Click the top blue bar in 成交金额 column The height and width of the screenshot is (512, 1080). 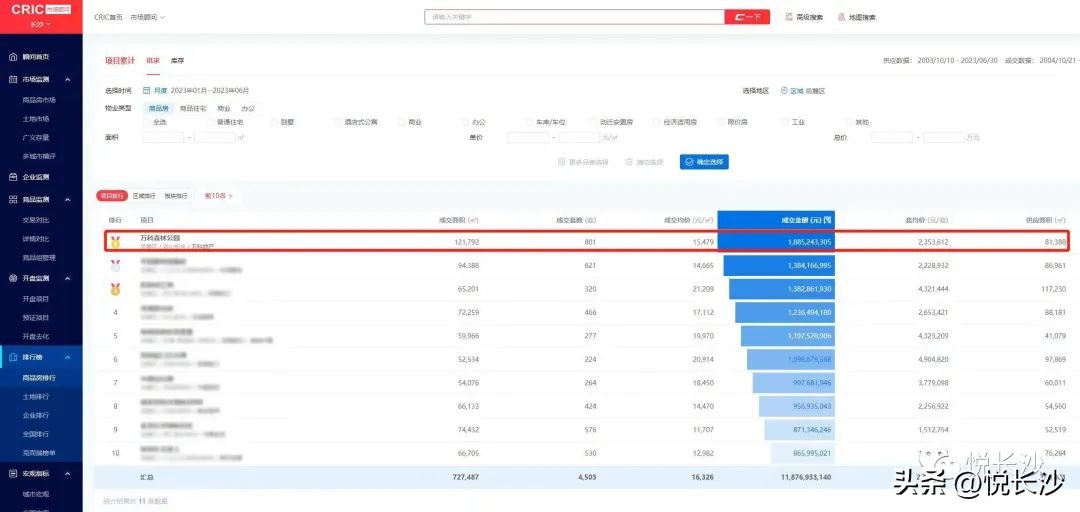click(x=775, y=242)
